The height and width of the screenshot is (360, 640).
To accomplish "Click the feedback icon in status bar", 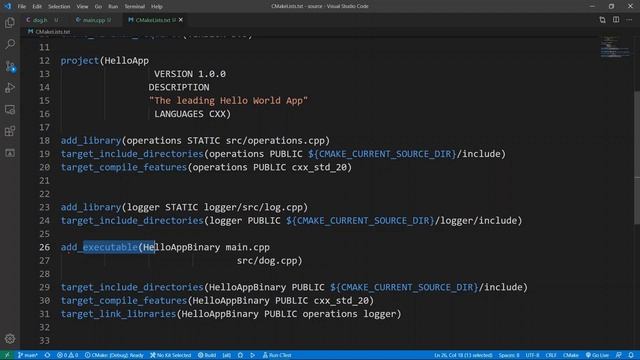I will [x=619, y=355].
